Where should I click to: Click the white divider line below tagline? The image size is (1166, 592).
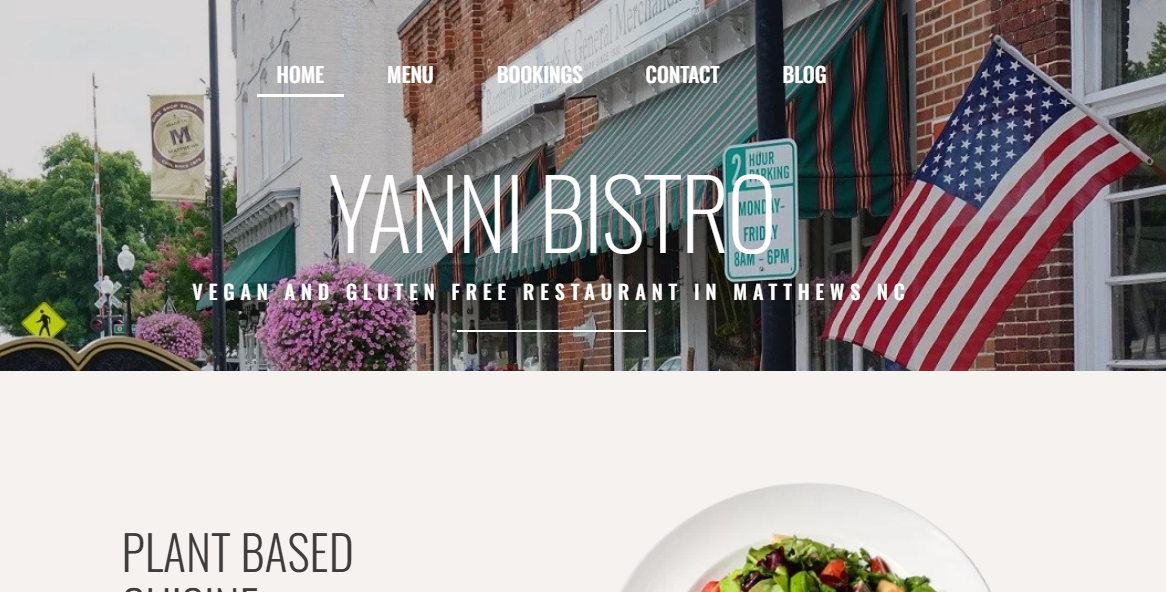551,330
